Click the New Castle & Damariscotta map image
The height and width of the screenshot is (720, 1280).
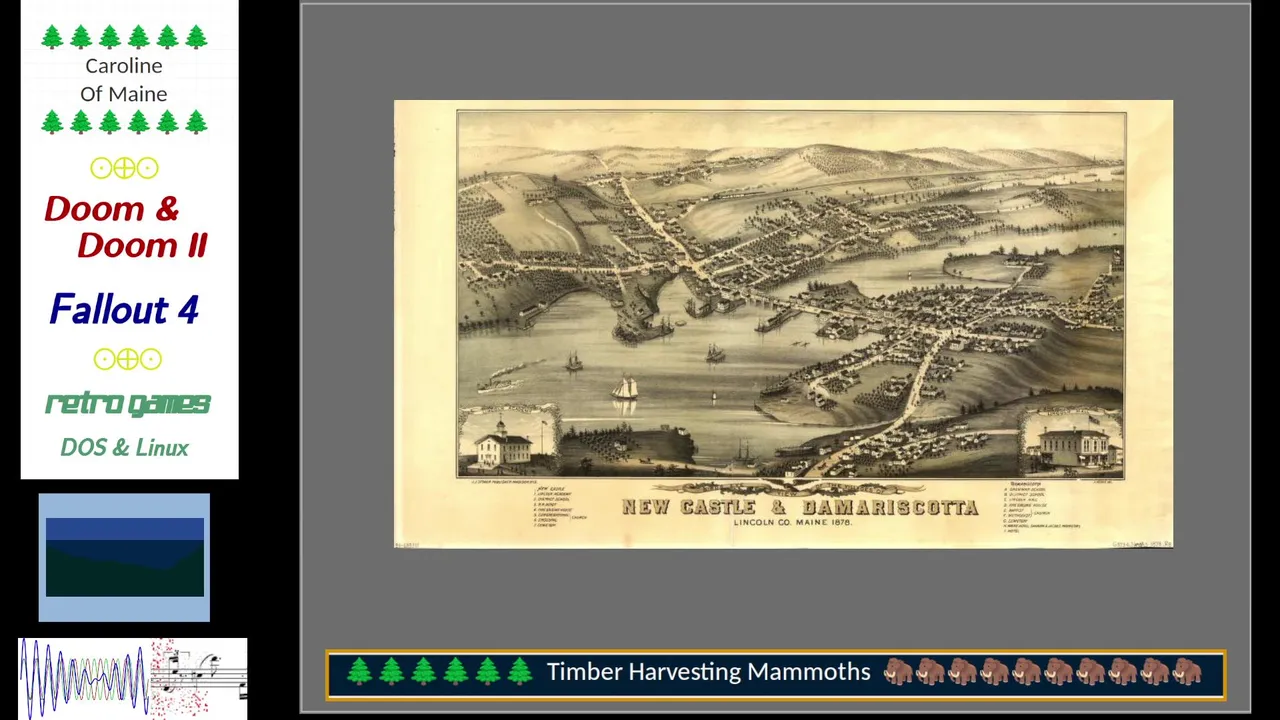tap(783, 324)
